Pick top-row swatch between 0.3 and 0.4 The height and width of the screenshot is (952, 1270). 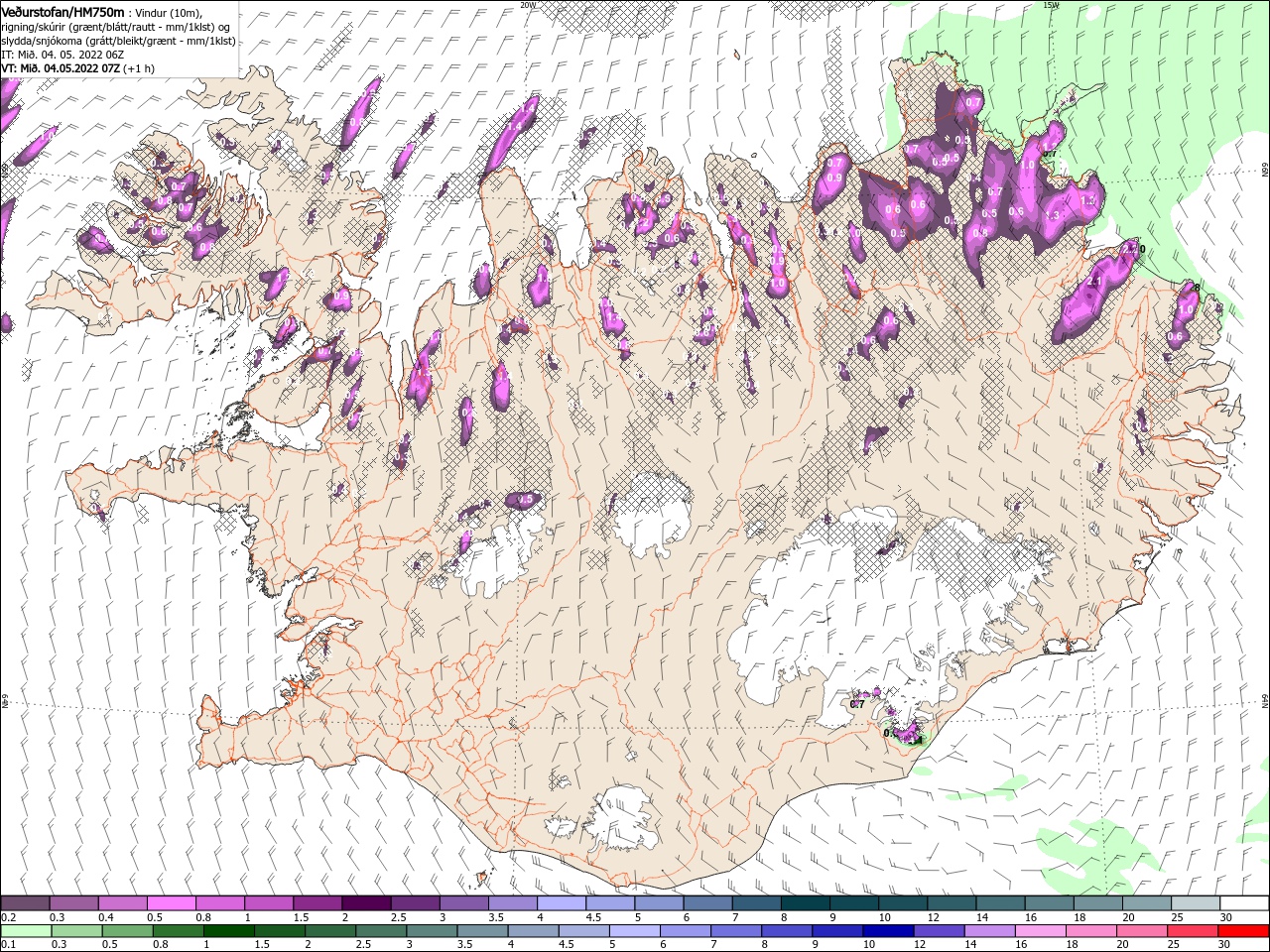(73, 902)
